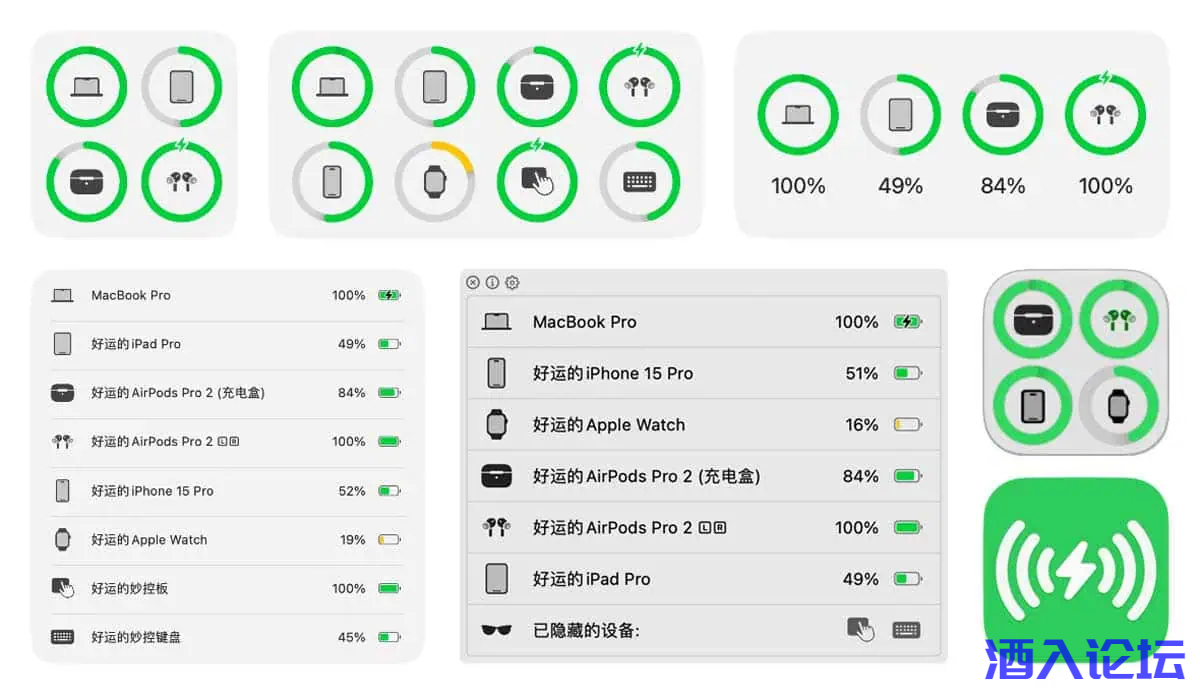Select the 好运的妙控板 row in list widget

click(x=226, y=588)
